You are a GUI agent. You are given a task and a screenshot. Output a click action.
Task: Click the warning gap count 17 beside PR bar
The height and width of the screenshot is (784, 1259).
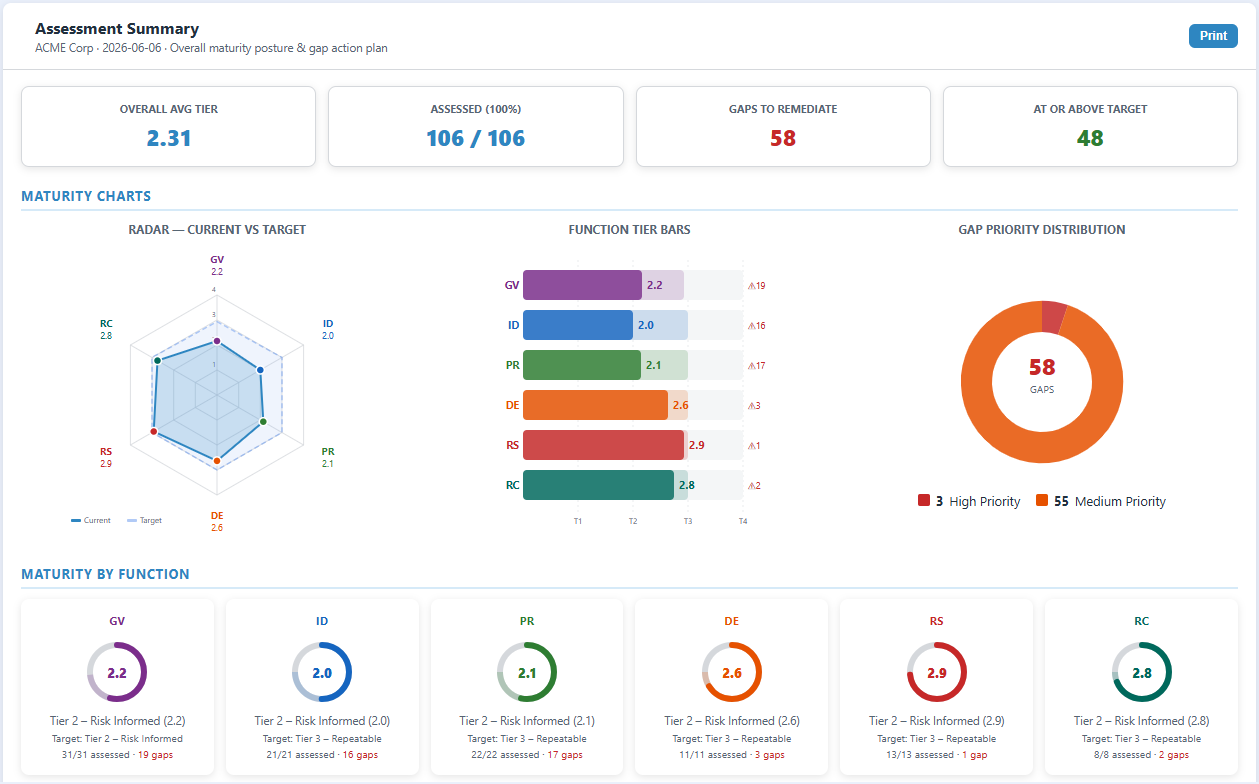(x=757, y=366)
